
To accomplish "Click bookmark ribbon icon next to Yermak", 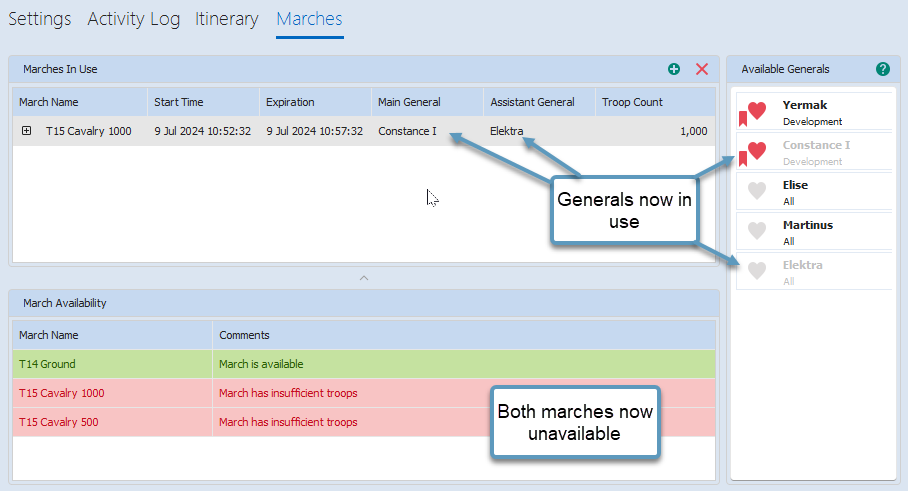I will coord(743,119).
